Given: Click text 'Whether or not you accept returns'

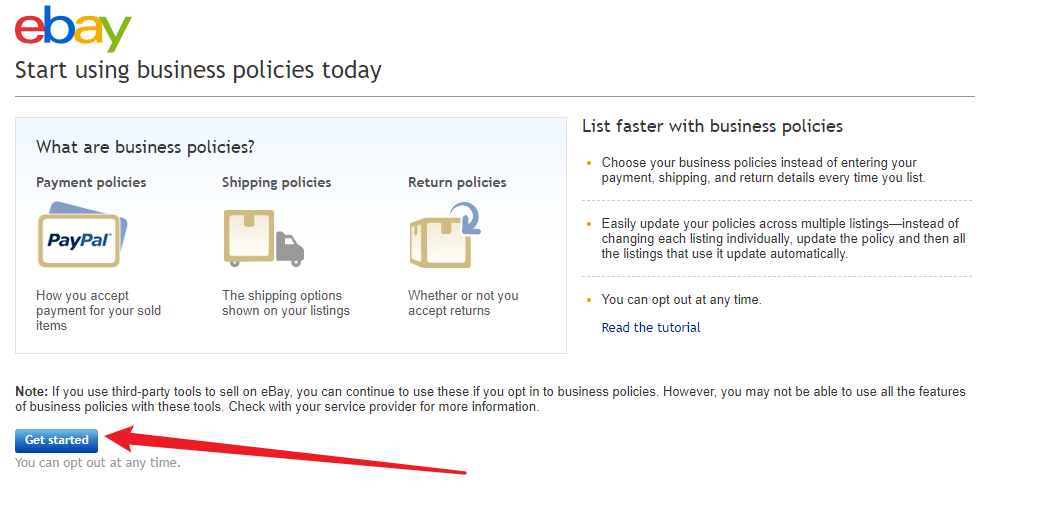Looking at the screenshot, I should point(464,303).
